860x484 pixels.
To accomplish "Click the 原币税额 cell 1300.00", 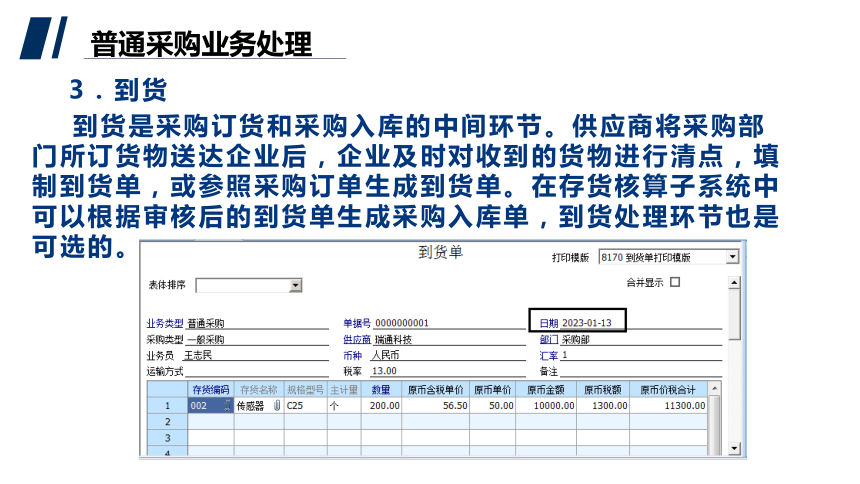I will pyautogui.click(x=602, y=406).
